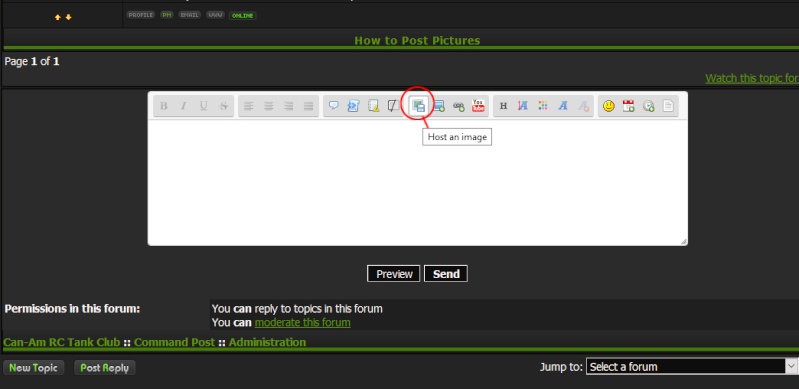
Task: Center align text in the editor
Action: click(x=269, y=106)
